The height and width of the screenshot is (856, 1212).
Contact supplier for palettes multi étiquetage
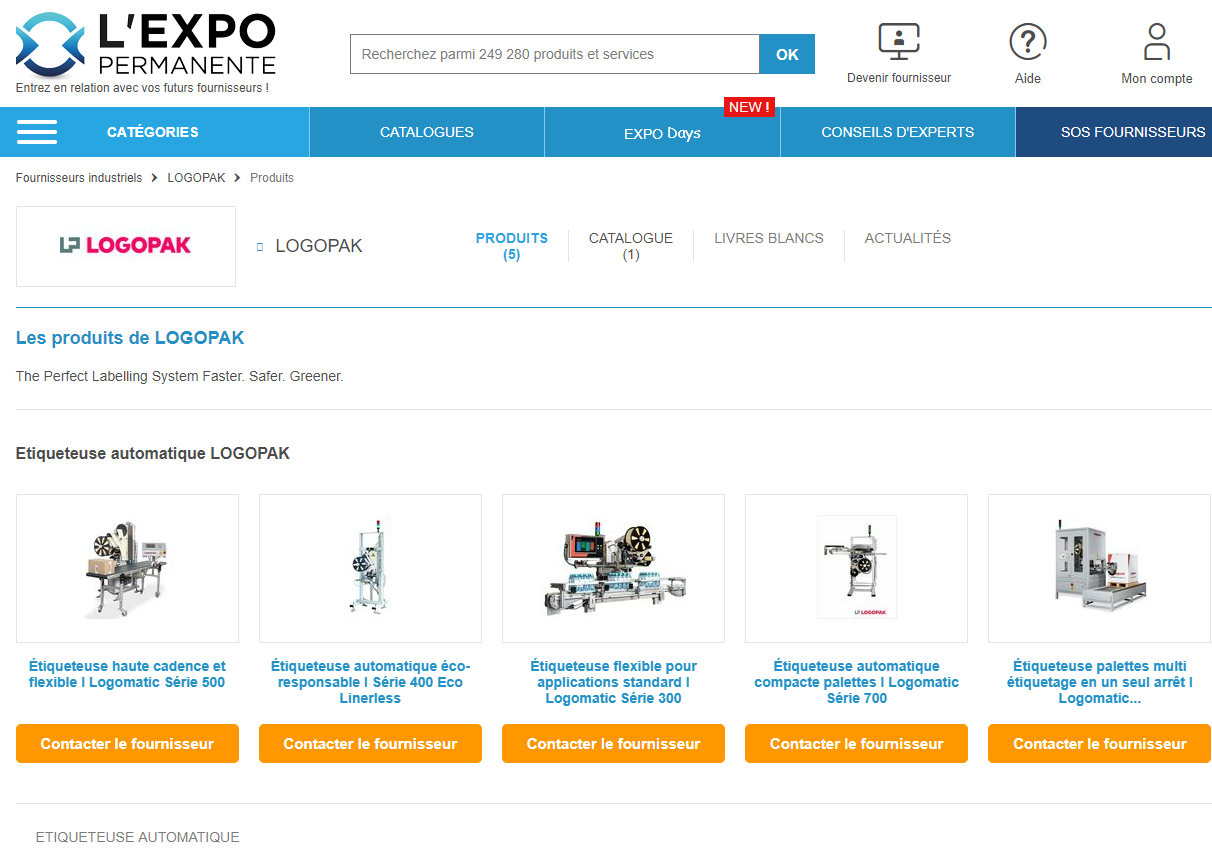(1099, 744)
